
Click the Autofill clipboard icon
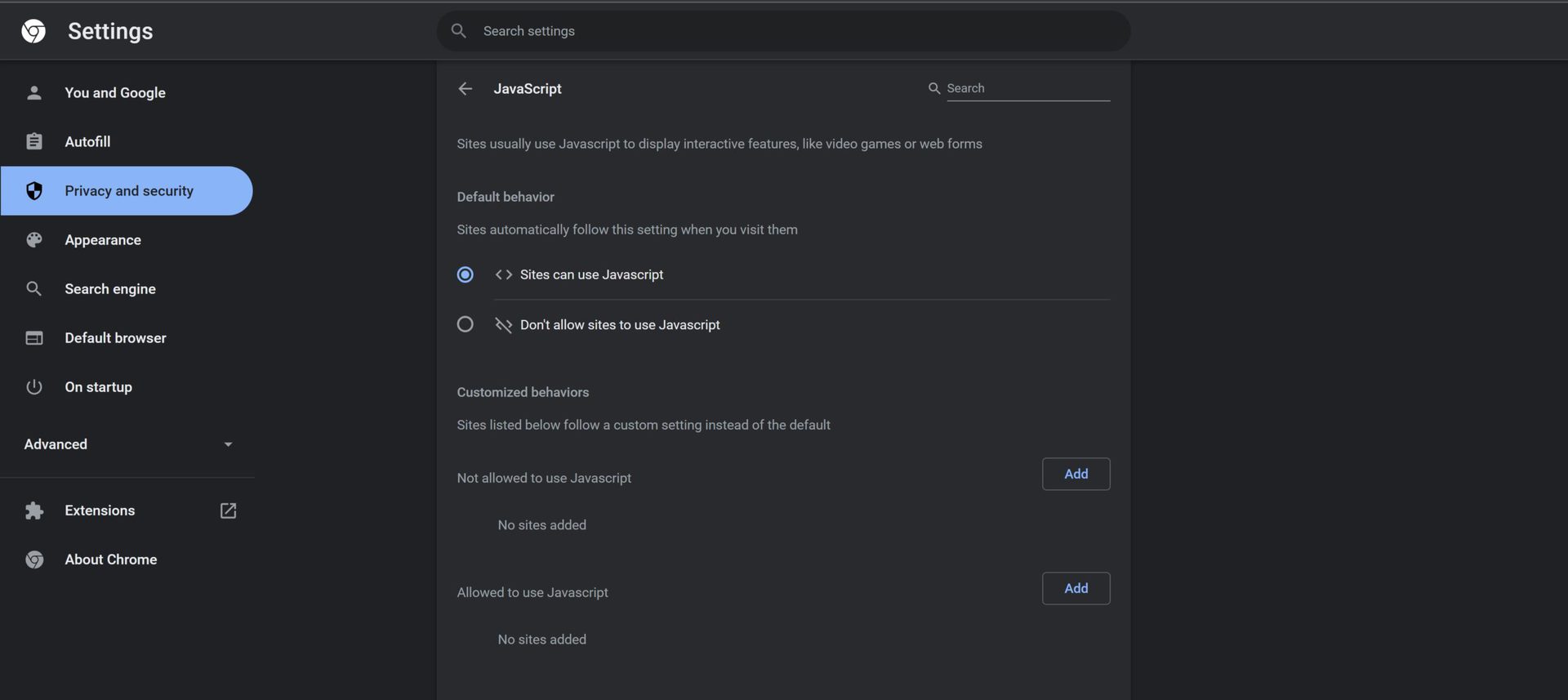(33, 141)
